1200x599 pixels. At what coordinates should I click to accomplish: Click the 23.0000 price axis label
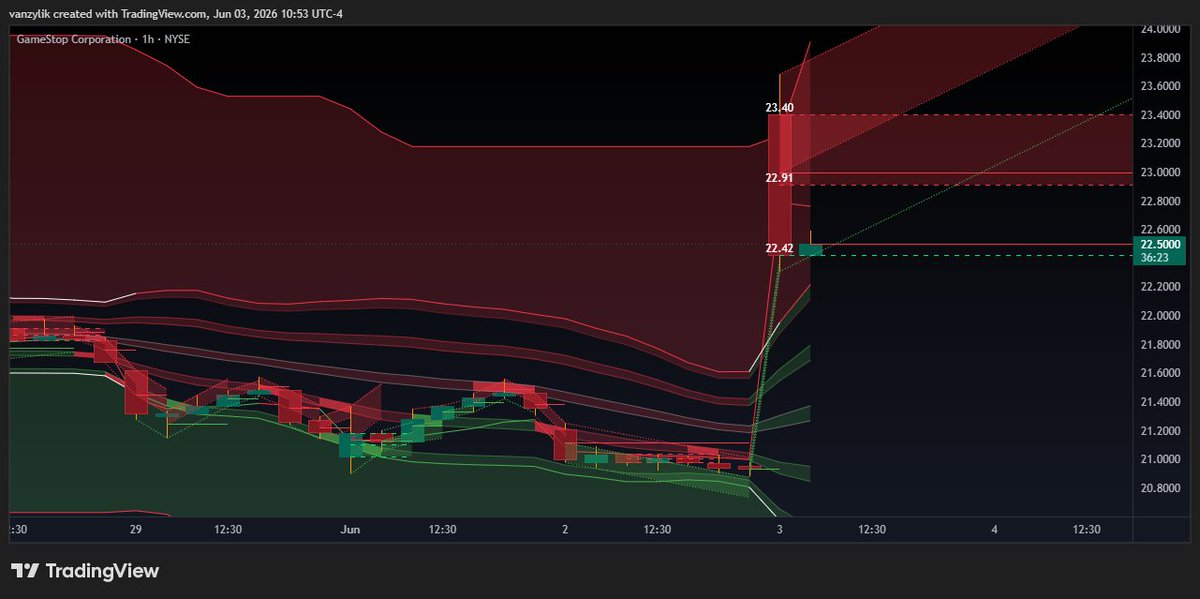[1160, 172]
